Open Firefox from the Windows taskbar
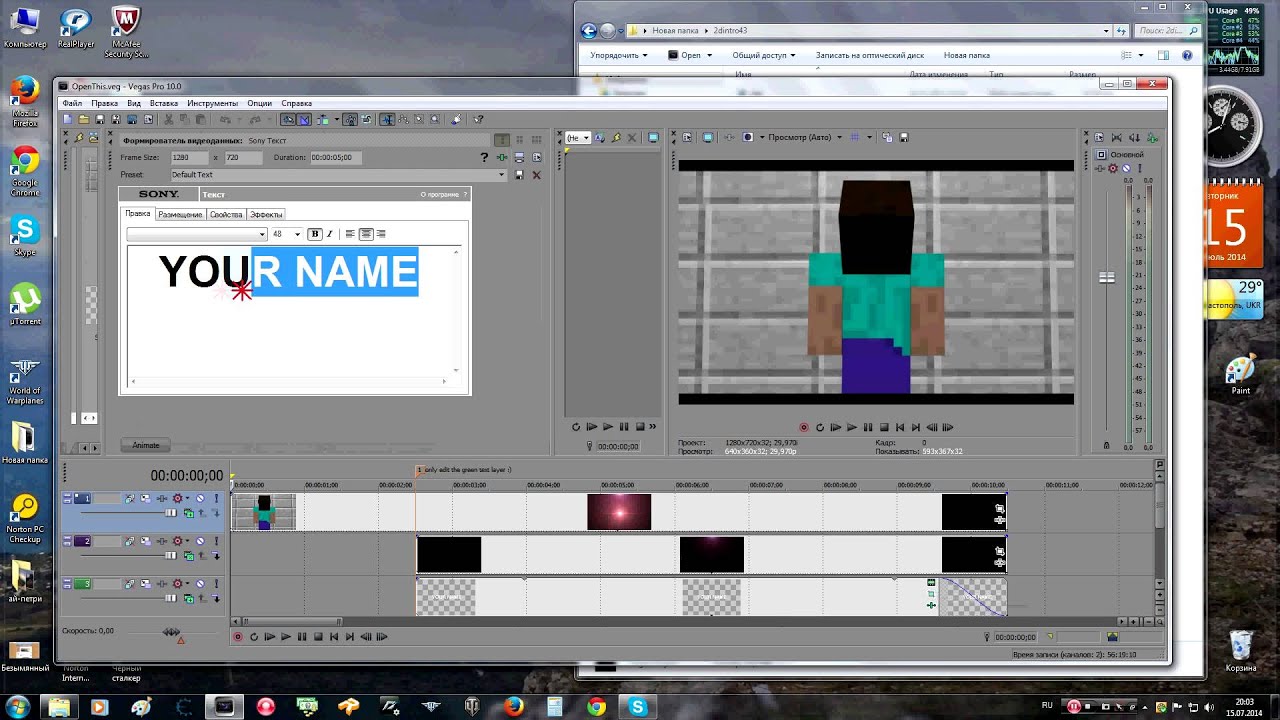This screenshot has width=1280, height=720. (513, 707)
